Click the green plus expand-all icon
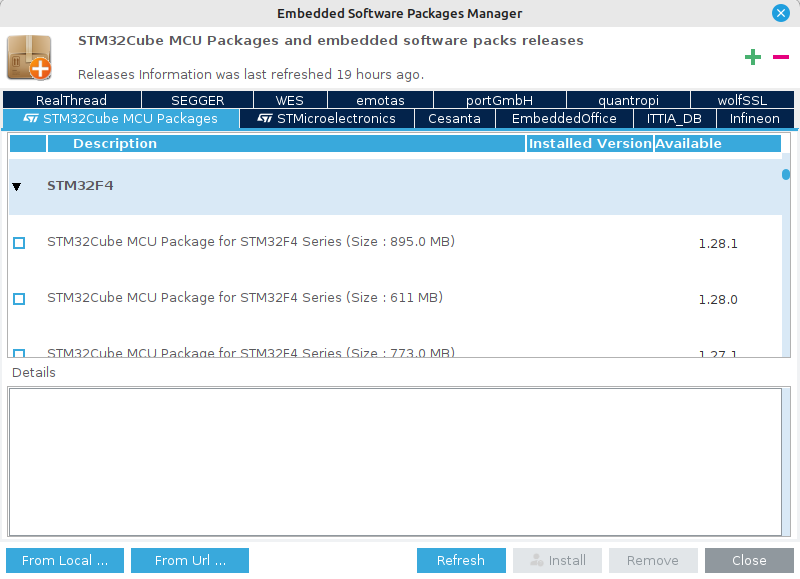The width and height of the screenshot is (800, 579). click(753, 57)
